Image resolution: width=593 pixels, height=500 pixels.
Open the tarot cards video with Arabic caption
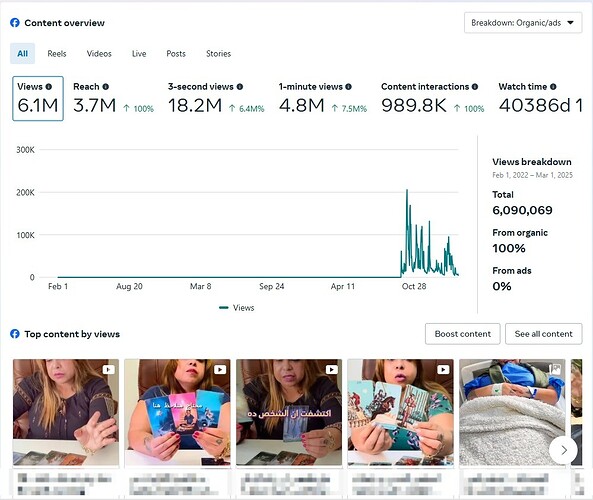289,412
